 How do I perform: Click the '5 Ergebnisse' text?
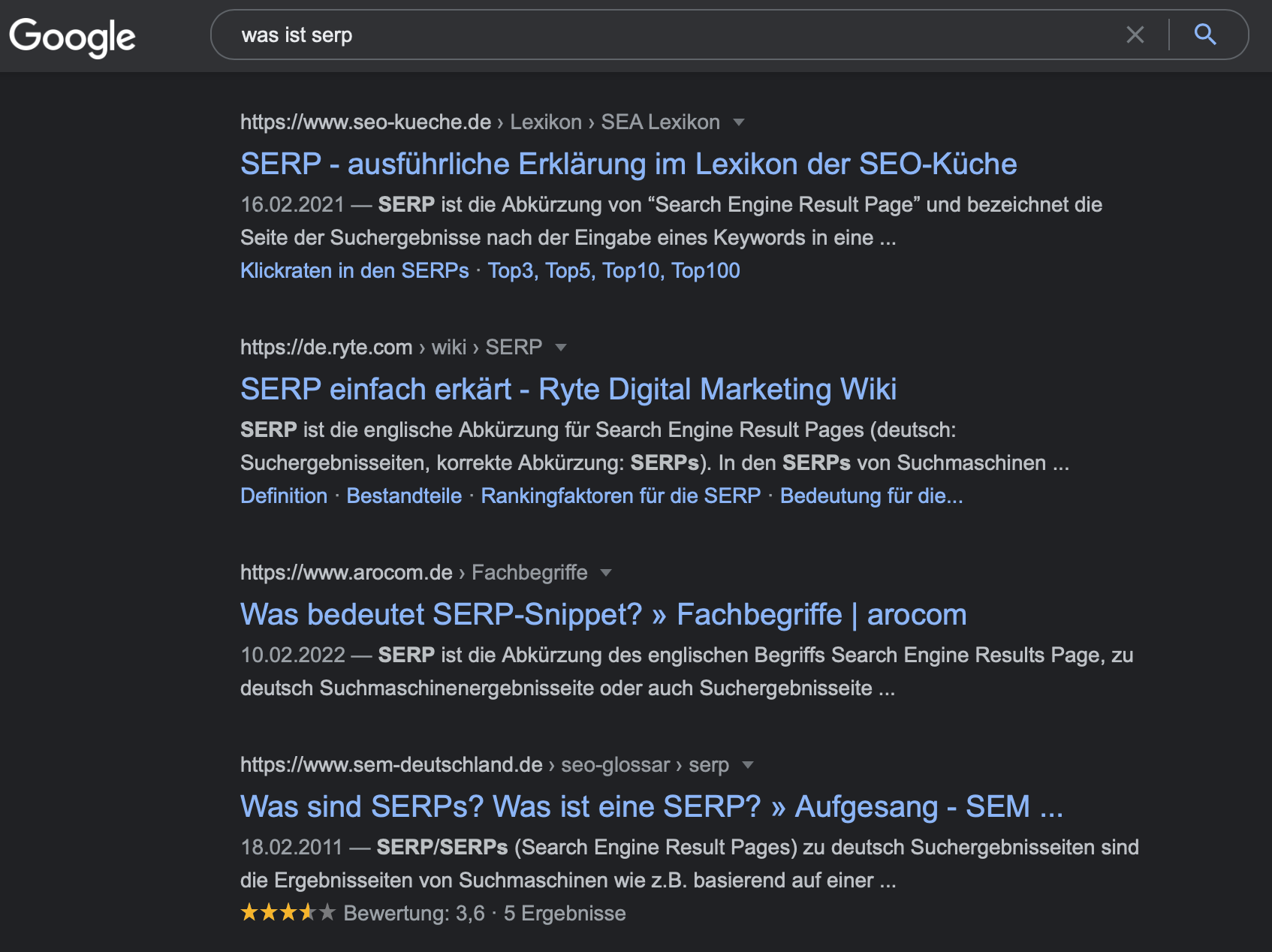pos(565,913)
